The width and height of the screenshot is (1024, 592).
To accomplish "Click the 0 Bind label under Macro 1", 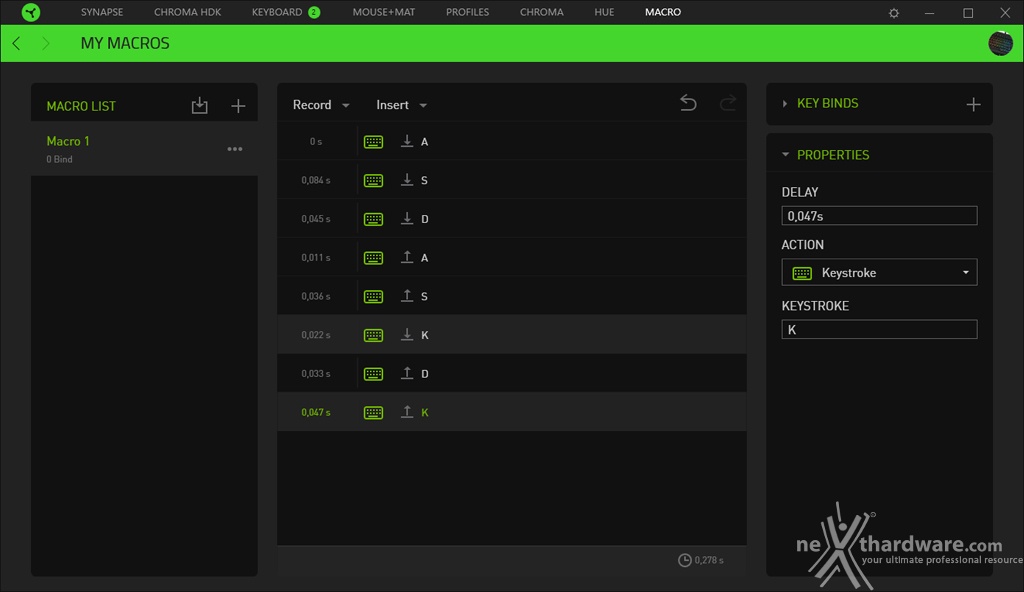I will (59, 159).
